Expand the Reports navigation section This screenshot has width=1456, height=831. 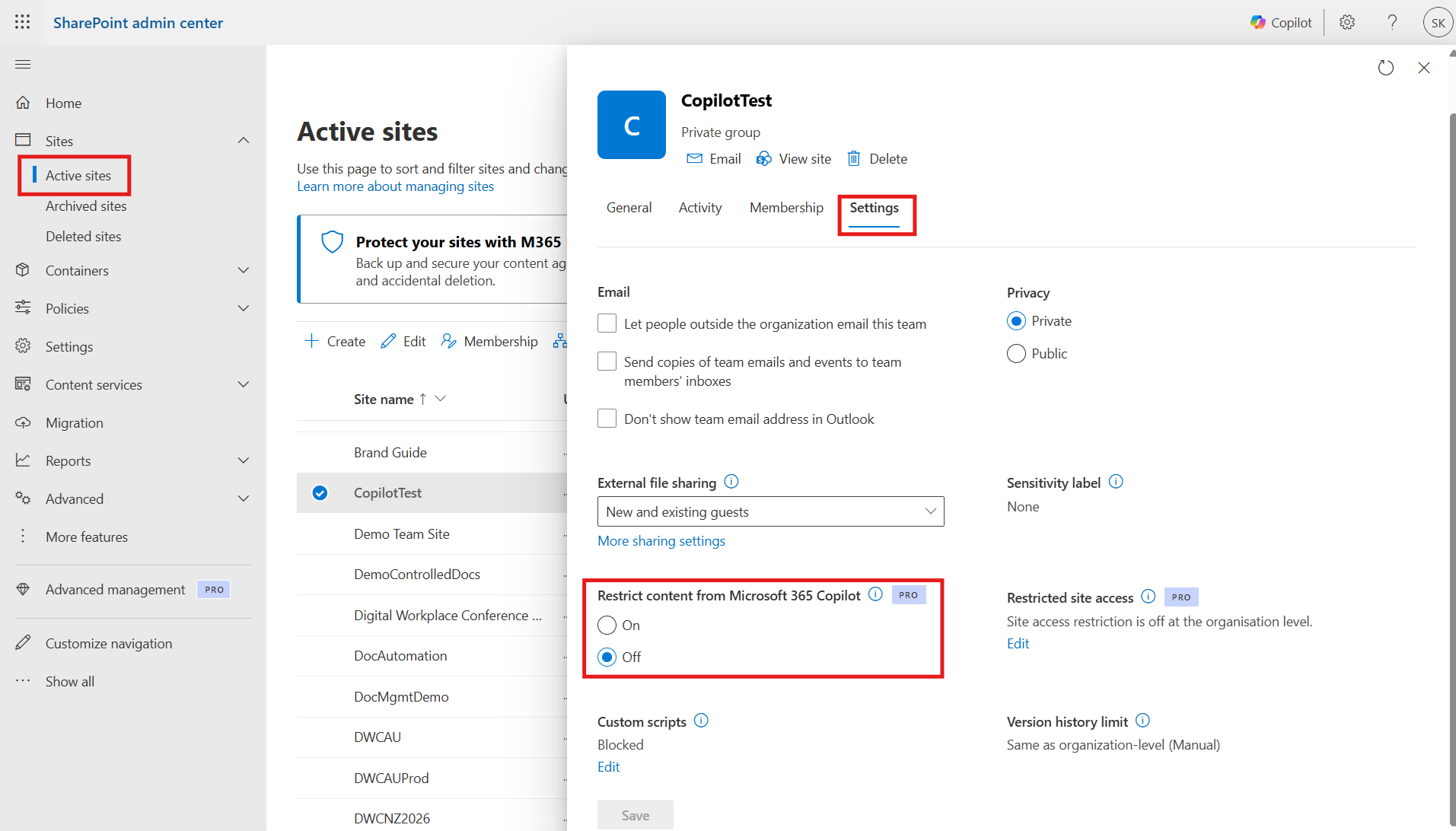[243, 460]
